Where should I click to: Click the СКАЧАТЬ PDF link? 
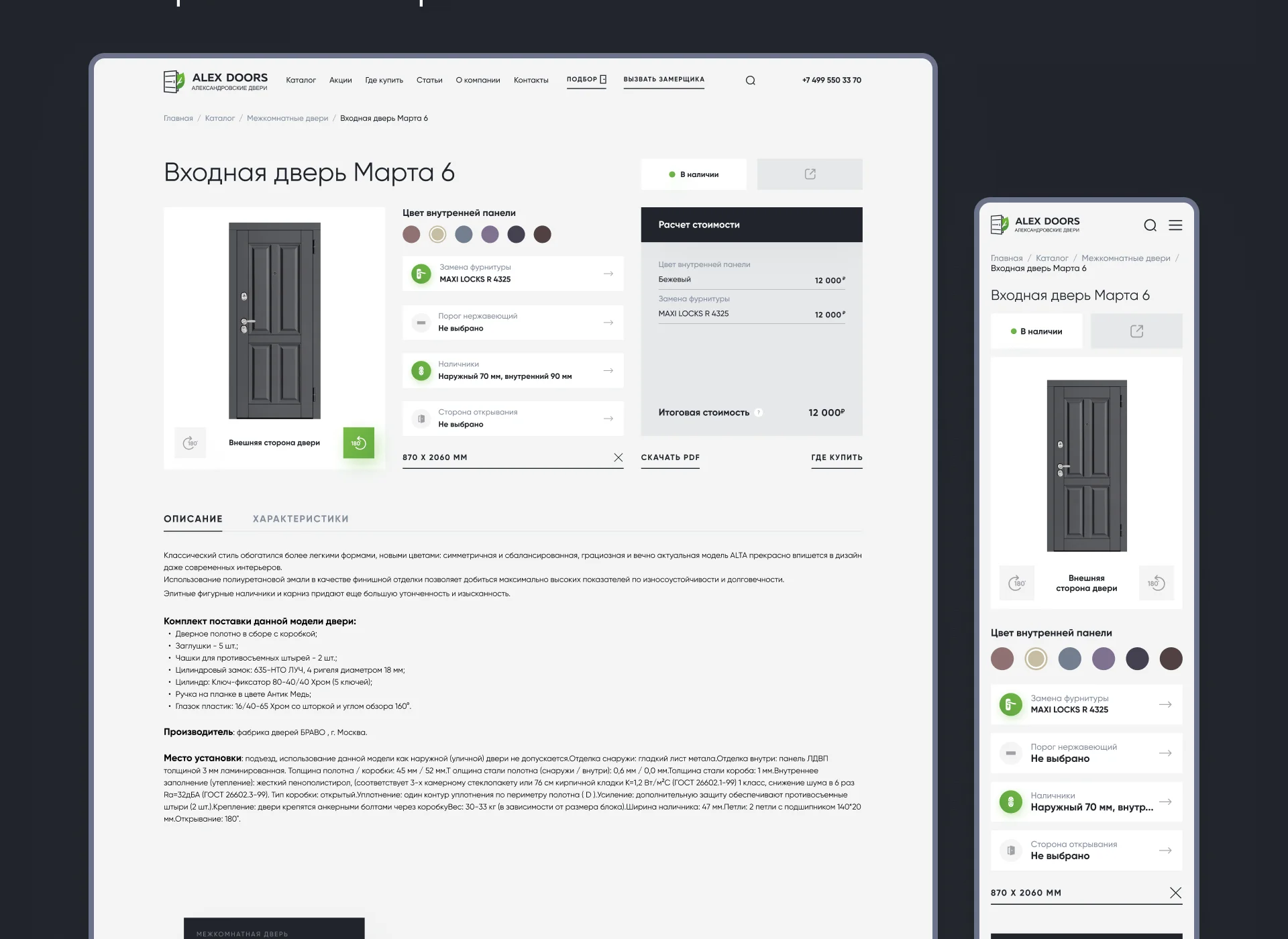pos(670,458)
